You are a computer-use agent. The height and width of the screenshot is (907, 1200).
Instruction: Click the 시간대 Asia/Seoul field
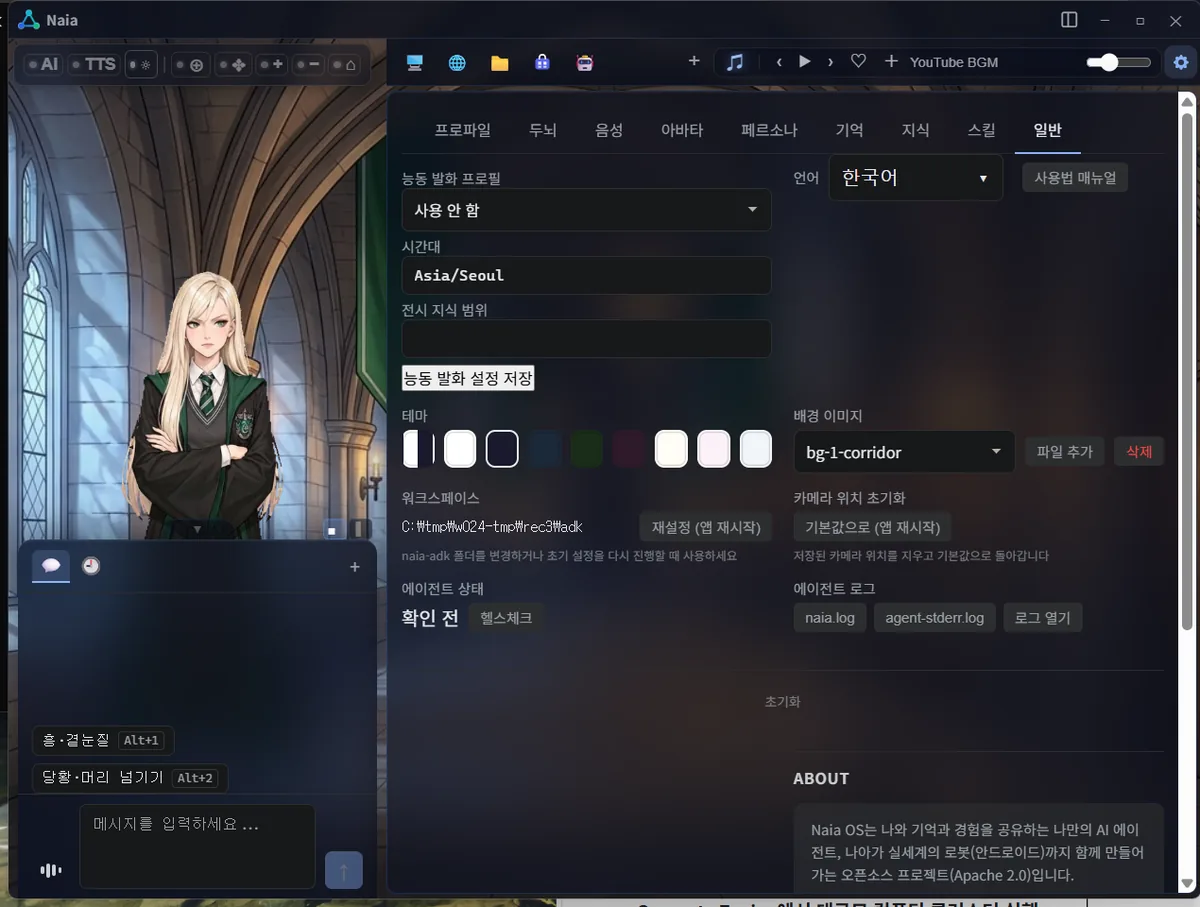[x=586, y=275]
